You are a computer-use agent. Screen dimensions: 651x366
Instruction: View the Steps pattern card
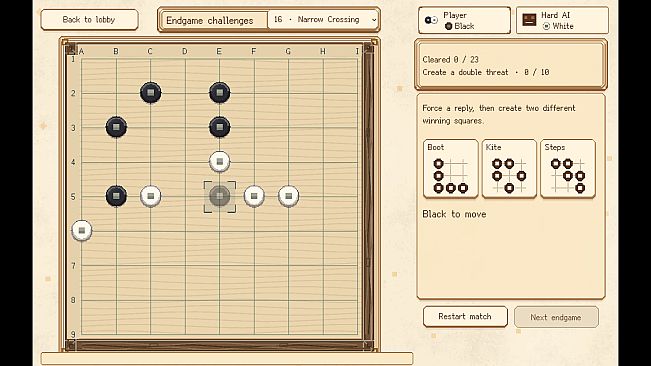click(568, 168)
